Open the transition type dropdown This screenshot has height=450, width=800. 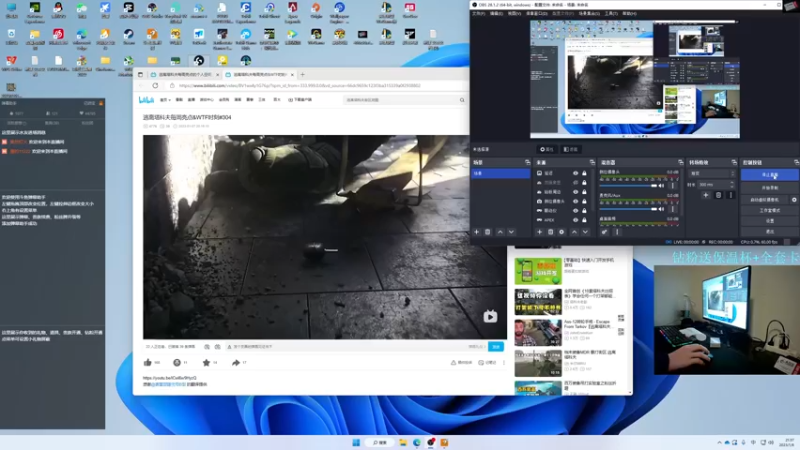click(x=713, y=173)
